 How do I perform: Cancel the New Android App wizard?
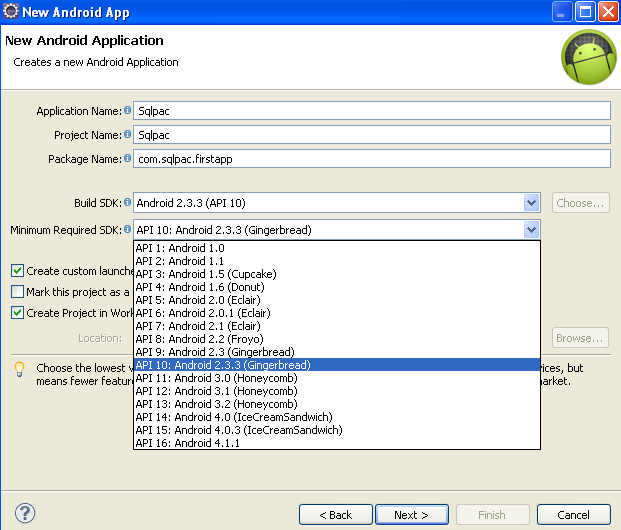pos(573,515)
